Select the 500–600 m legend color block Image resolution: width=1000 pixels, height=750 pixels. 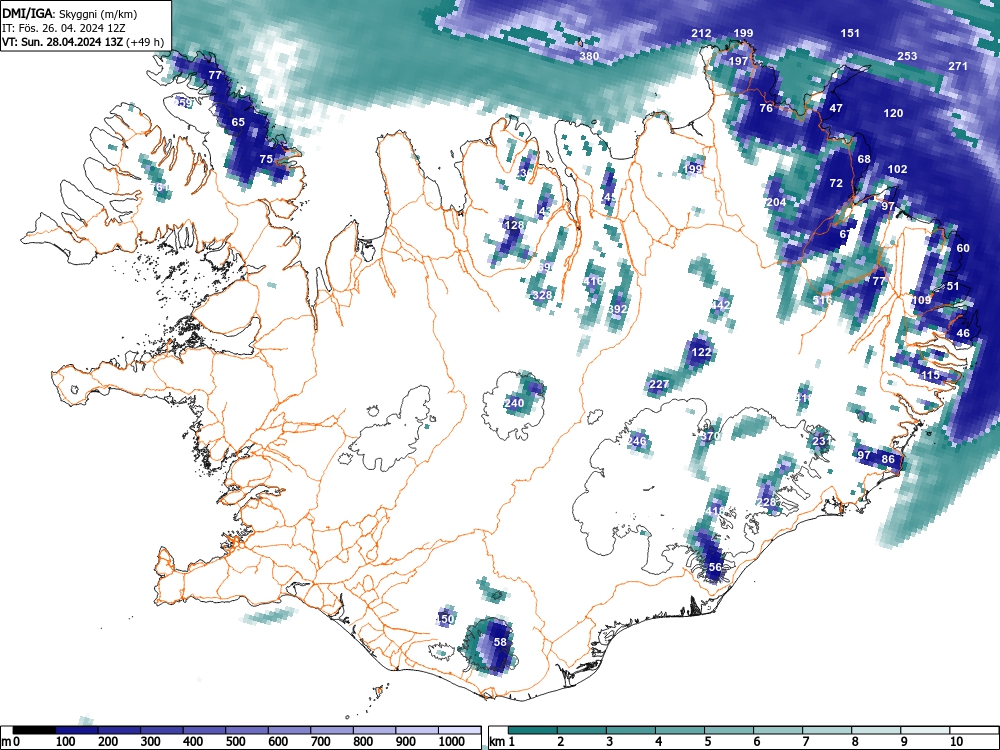247,730
